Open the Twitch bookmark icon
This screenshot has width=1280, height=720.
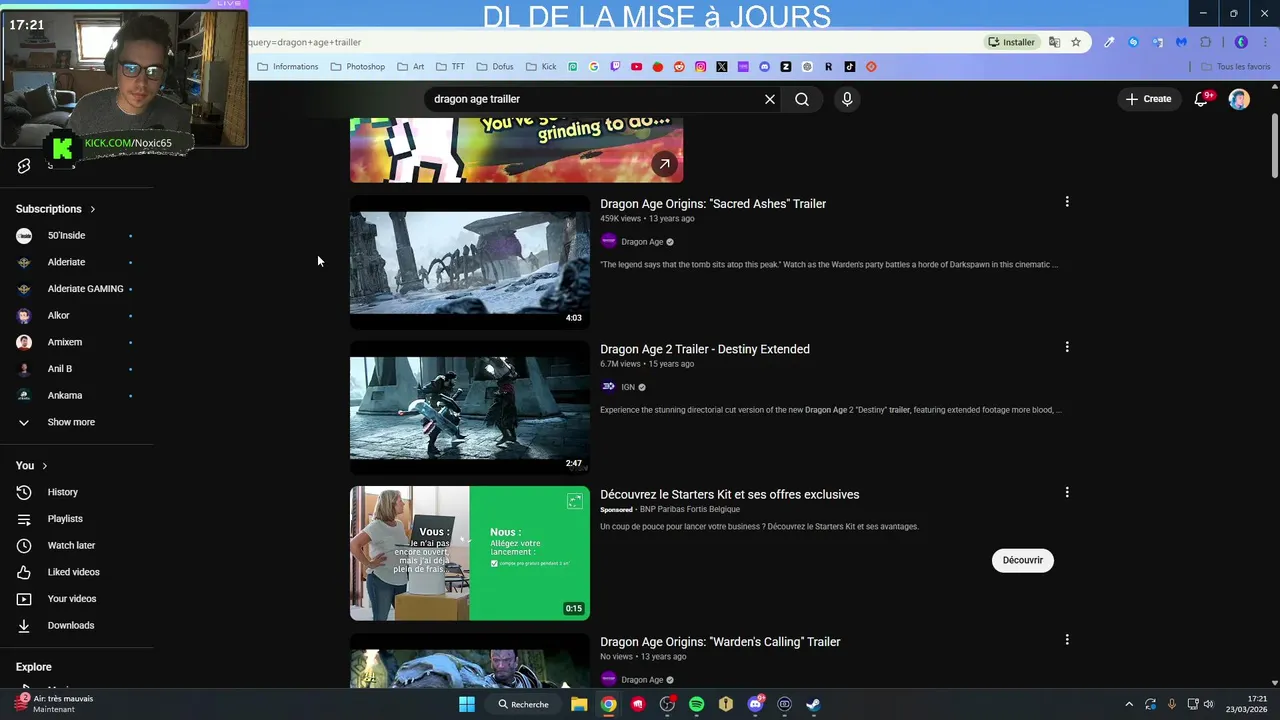click(x=615, y=67)
